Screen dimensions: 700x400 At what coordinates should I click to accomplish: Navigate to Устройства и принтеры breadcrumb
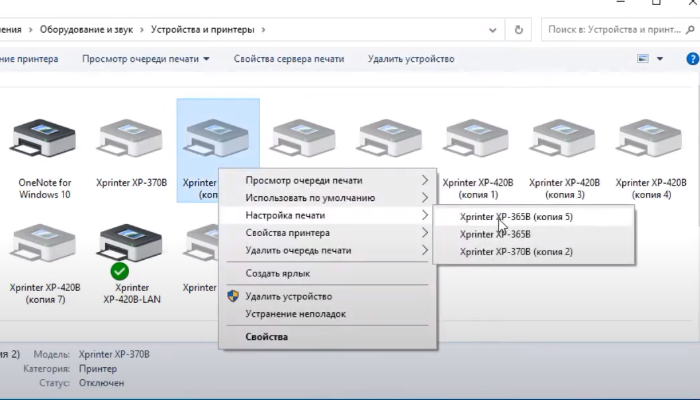click(x=202, y=30)
